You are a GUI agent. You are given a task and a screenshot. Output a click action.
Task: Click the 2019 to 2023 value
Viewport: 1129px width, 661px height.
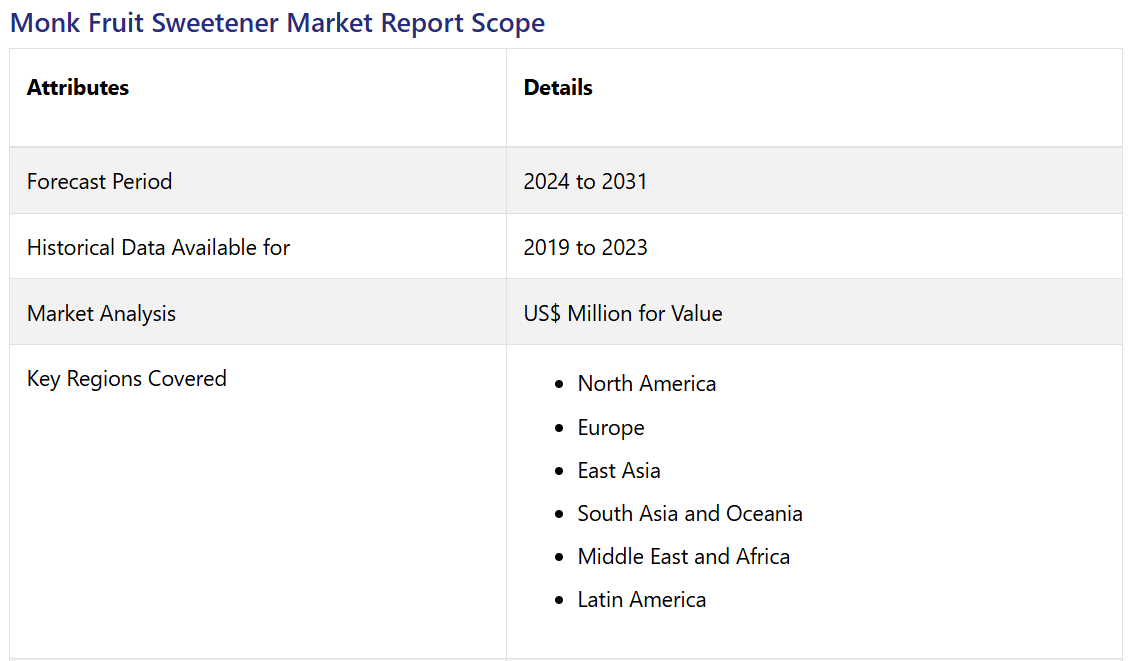pos(585,247)
